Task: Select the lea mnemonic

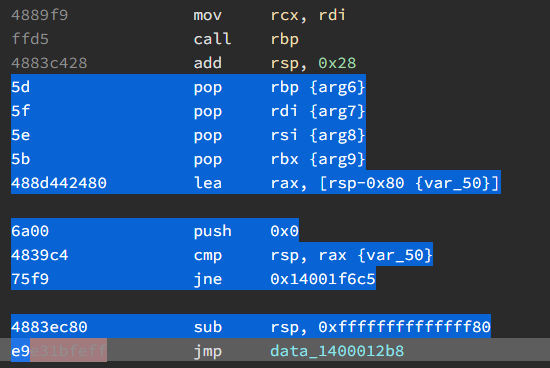Action: coord(208,183)
